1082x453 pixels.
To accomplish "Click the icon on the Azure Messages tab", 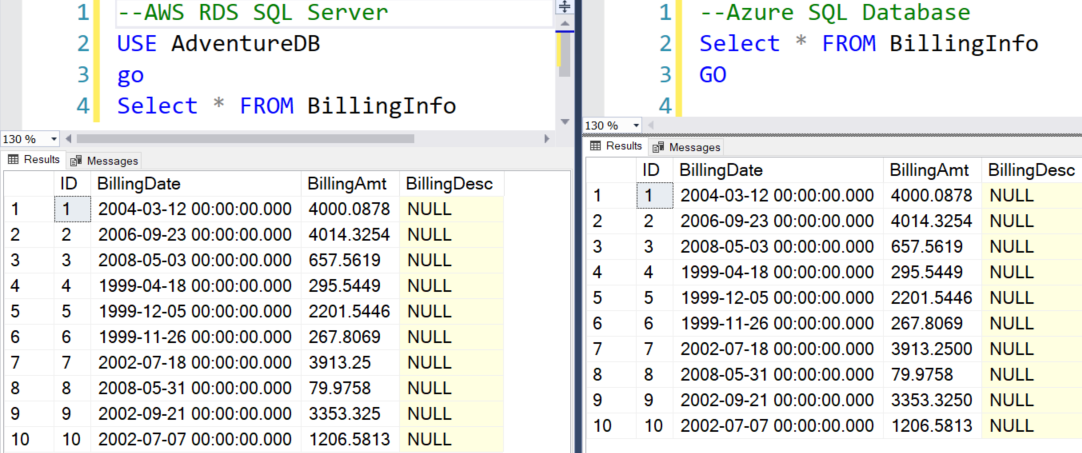I will point(659,147).
